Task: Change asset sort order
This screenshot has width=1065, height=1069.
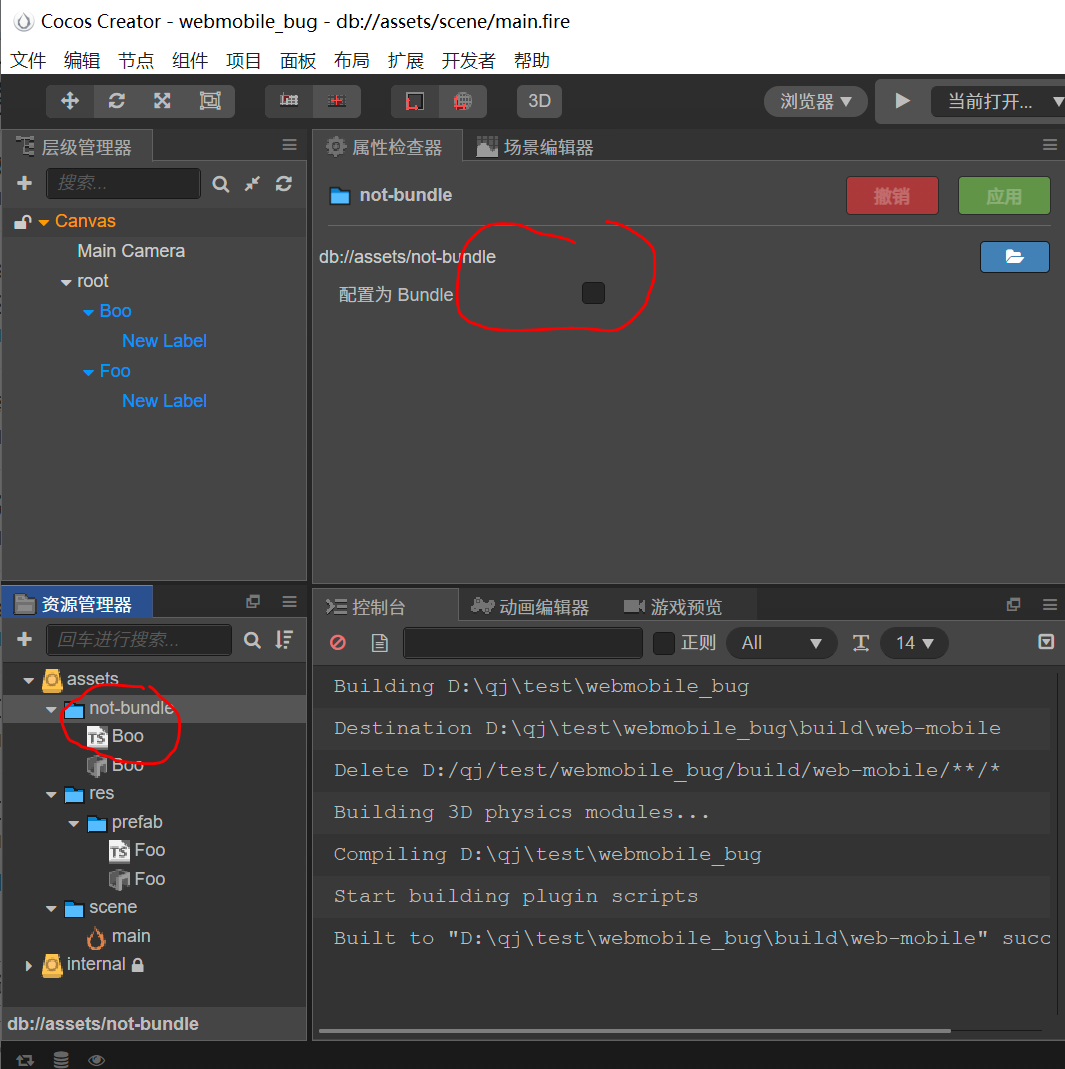Action: pyautogui.click(x=284, y=639)
